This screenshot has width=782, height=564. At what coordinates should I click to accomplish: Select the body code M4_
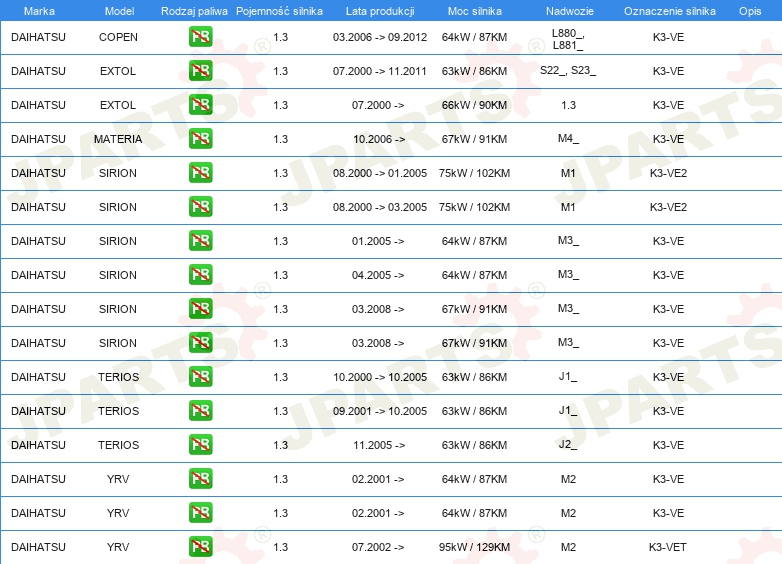coord(568,138)
